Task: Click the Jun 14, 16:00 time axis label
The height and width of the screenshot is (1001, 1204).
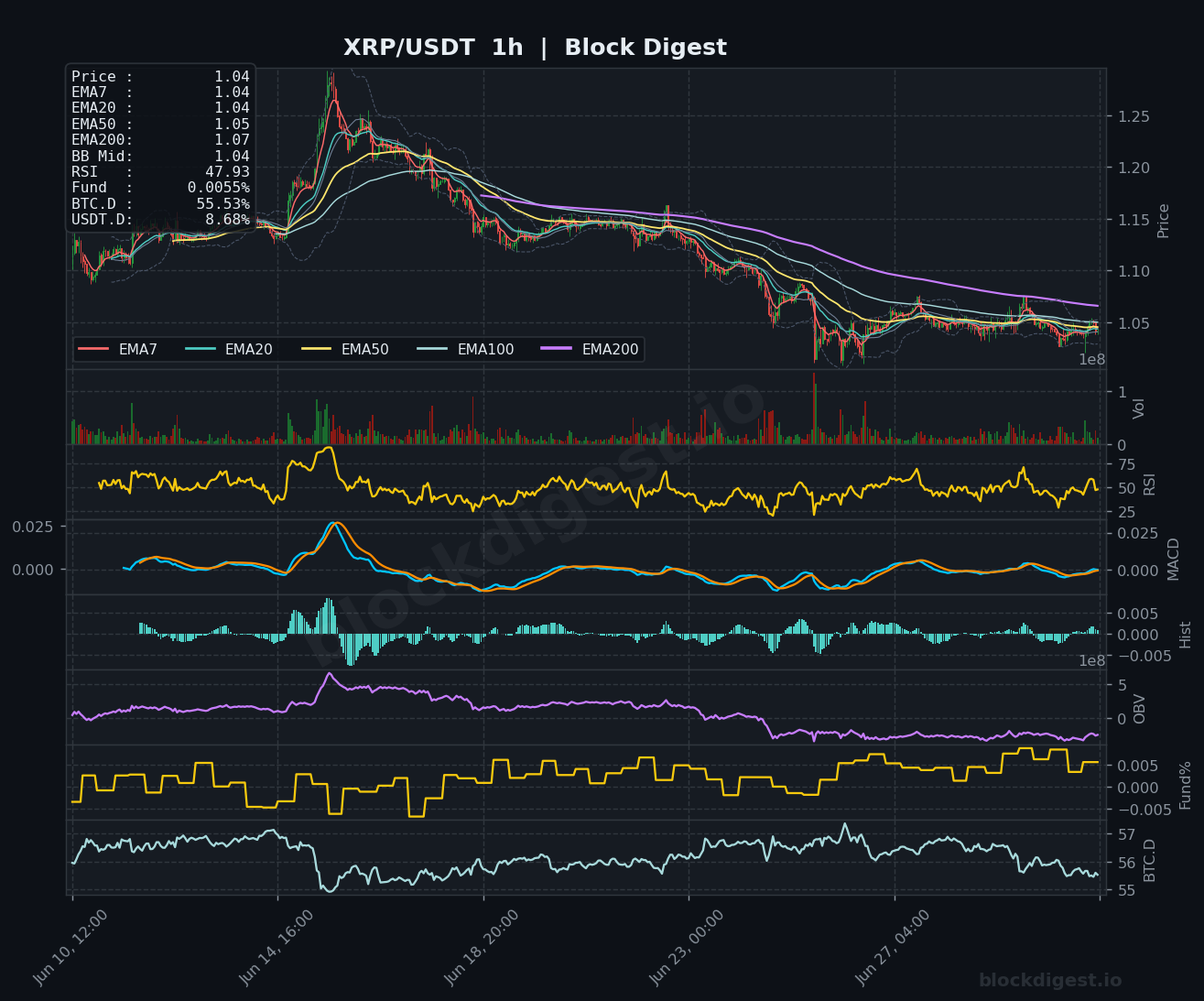Action: pos(277,948)
